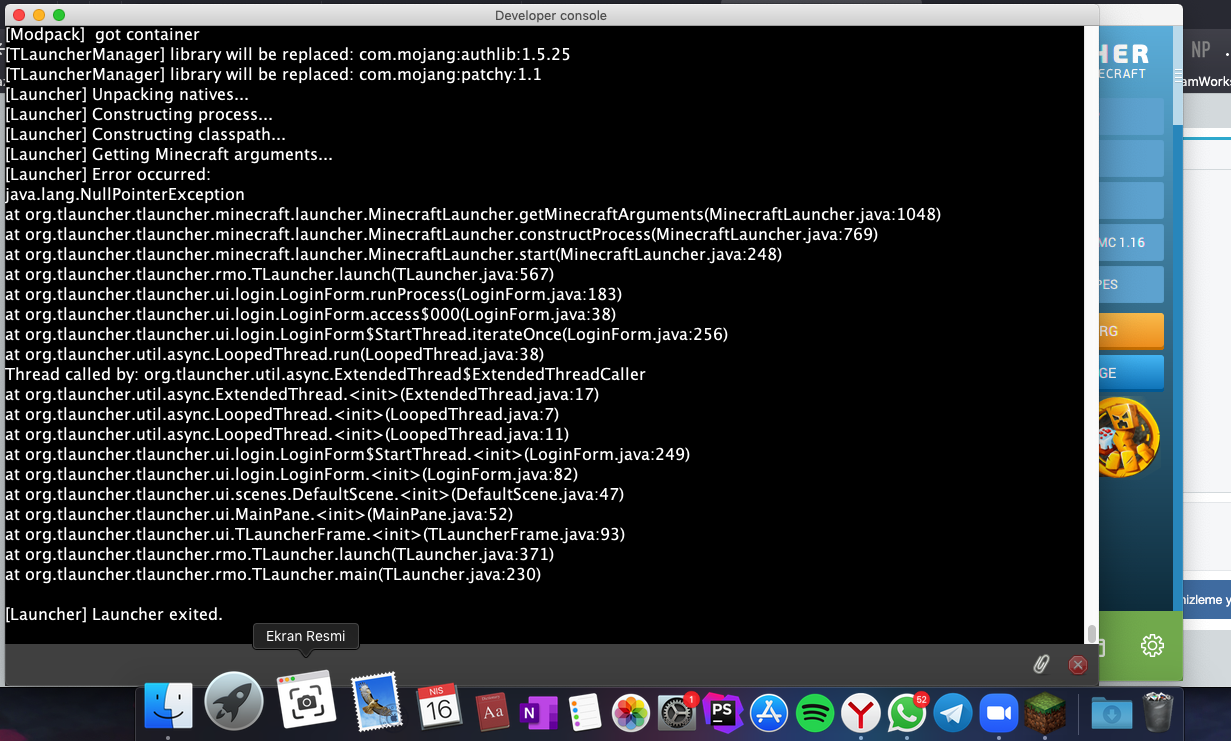
Task: Click the line replacing com.mojang:authlib:1.5.25
Action: [288, 54]
